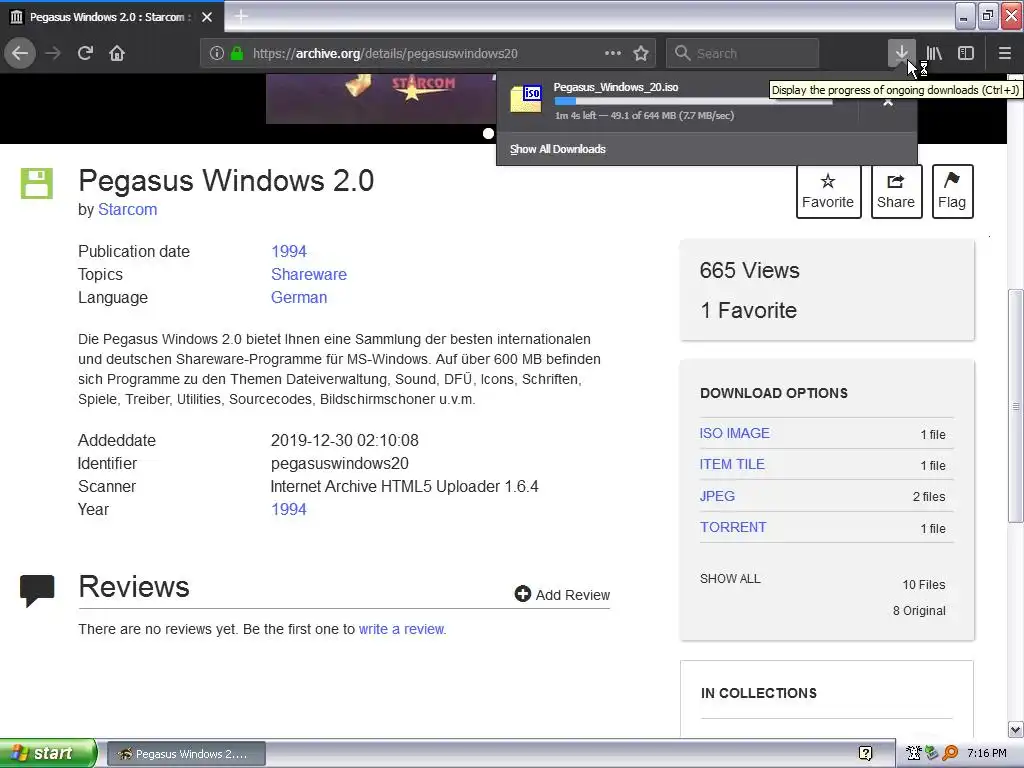This screenshot has width=1024, height=768.
Task: Click the 665 Views text
Action: point(750,270)
